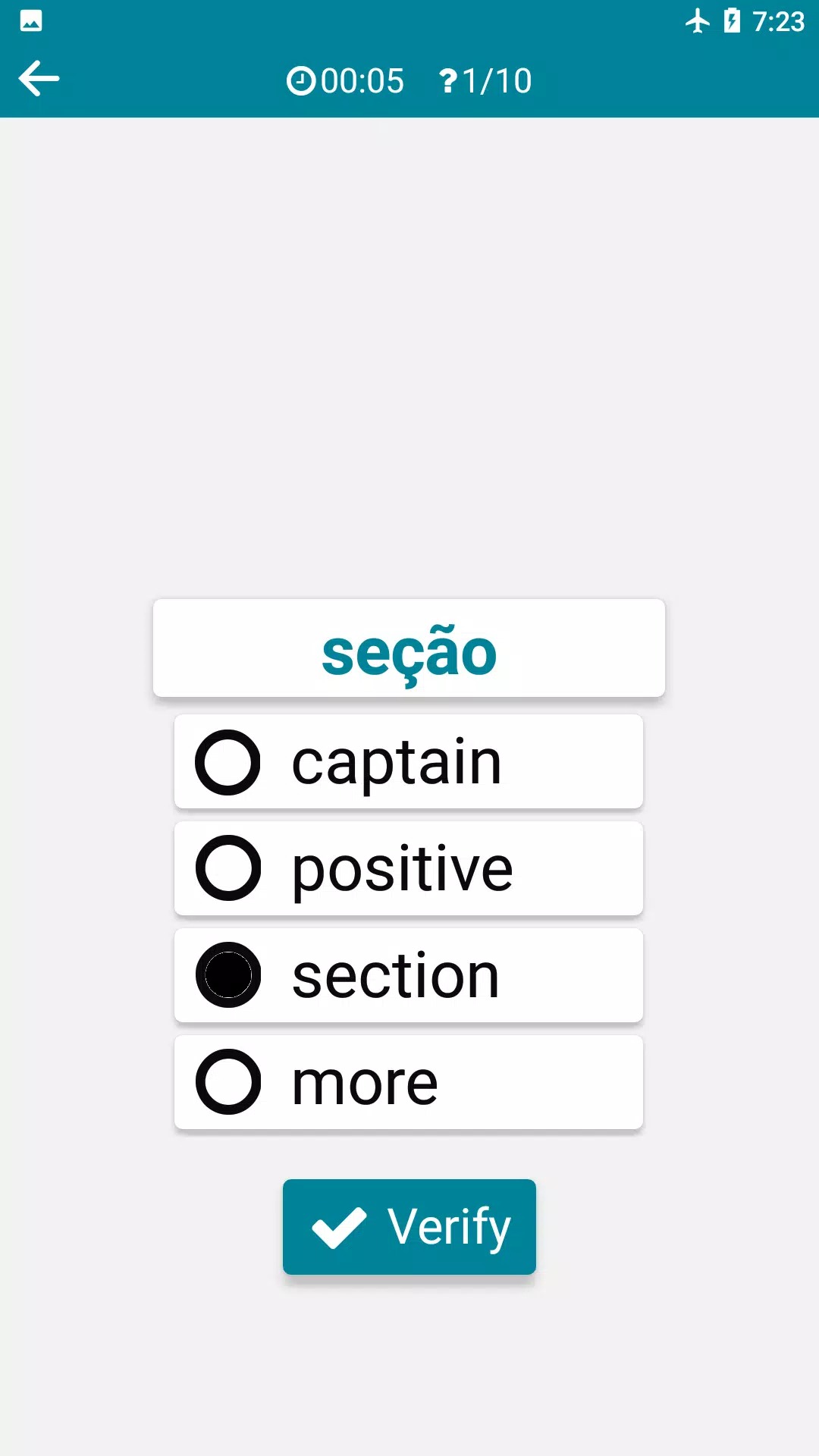This screenshot has height=1456, width=819.
Task: Tap the back arrow icon
Action: pos(39,79)
